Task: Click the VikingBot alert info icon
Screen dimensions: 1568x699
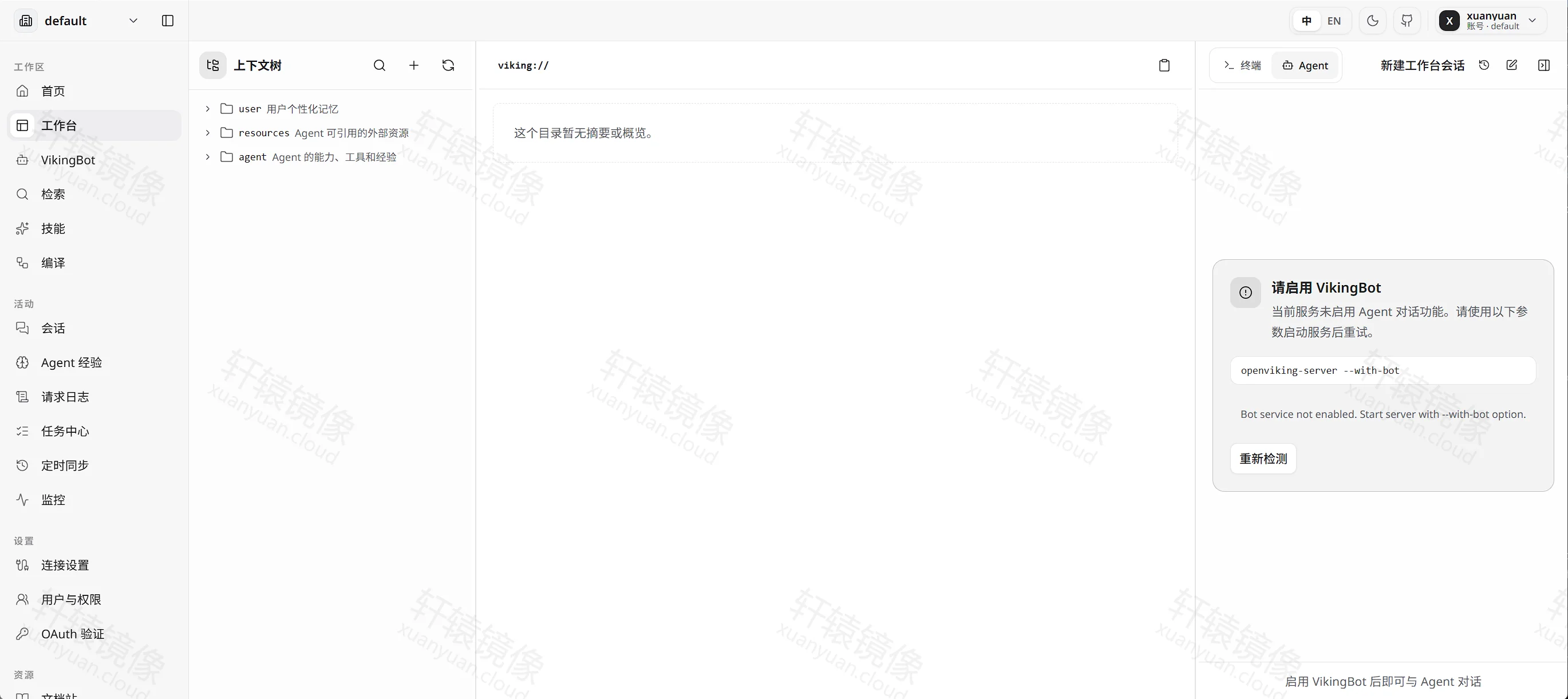Action: (x=1245, y=293)
